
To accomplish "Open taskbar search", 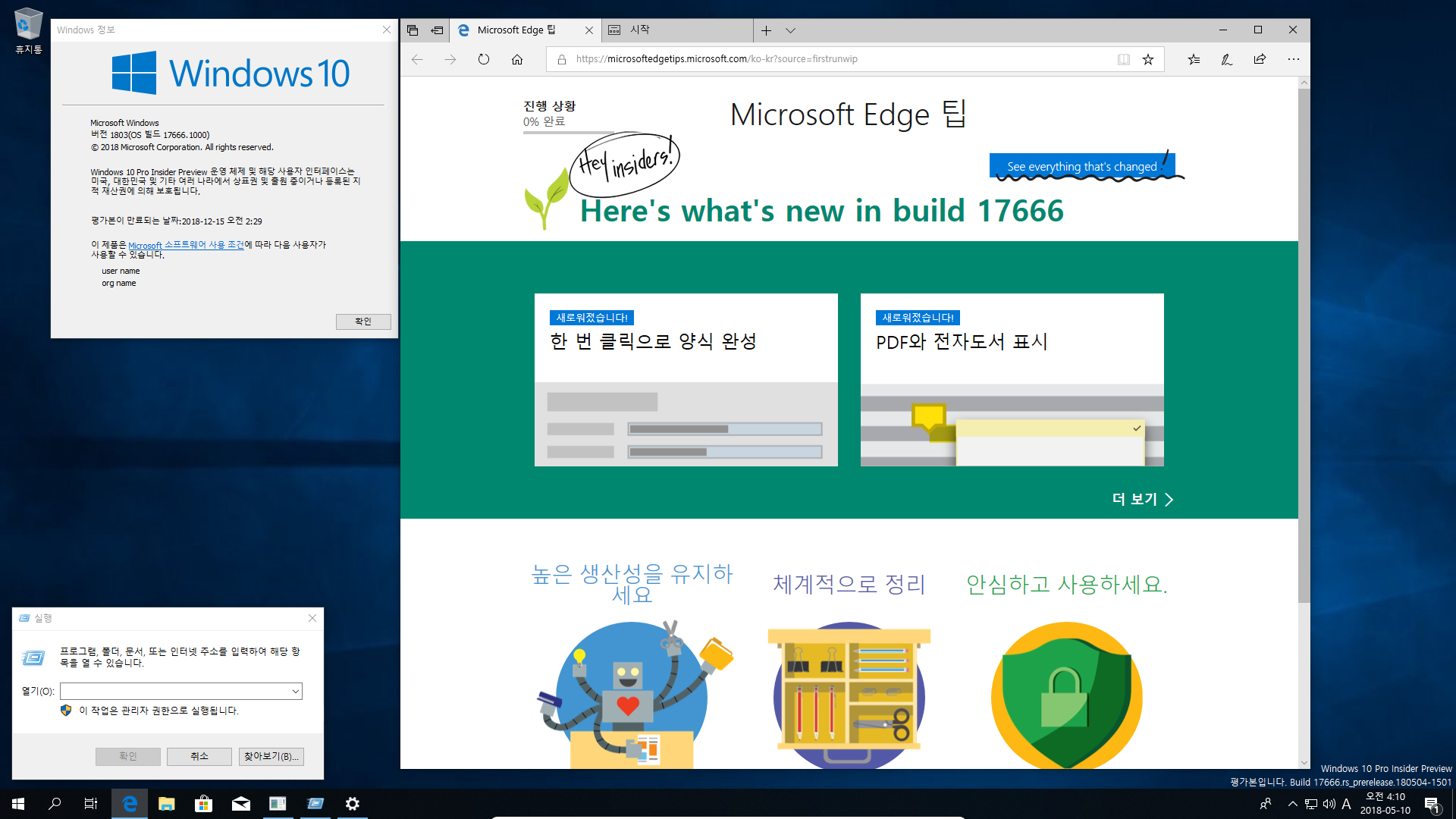I will (x=55, y=804).
